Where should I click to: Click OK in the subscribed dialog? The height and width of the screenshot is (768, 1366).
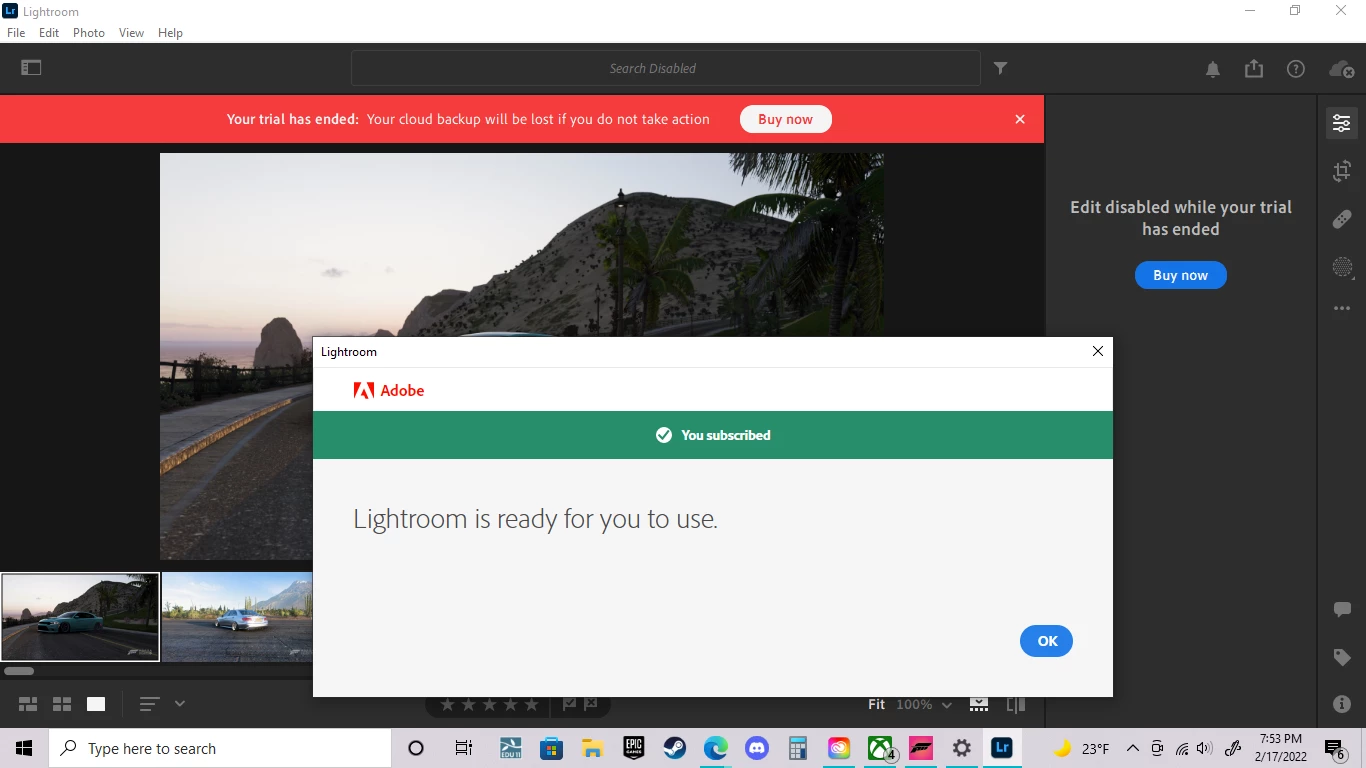click(x=1047, y=641)
